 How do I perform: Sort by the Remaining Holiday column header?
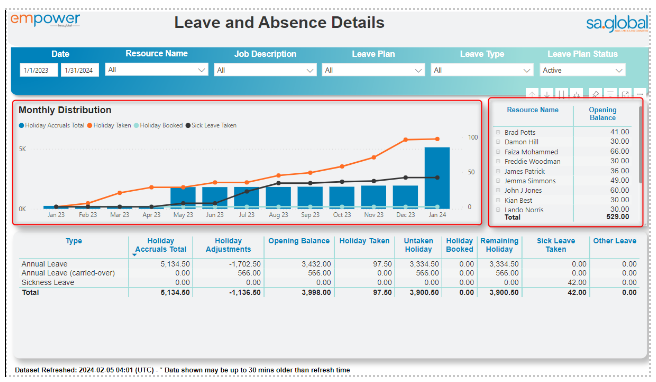coord(499,245)
